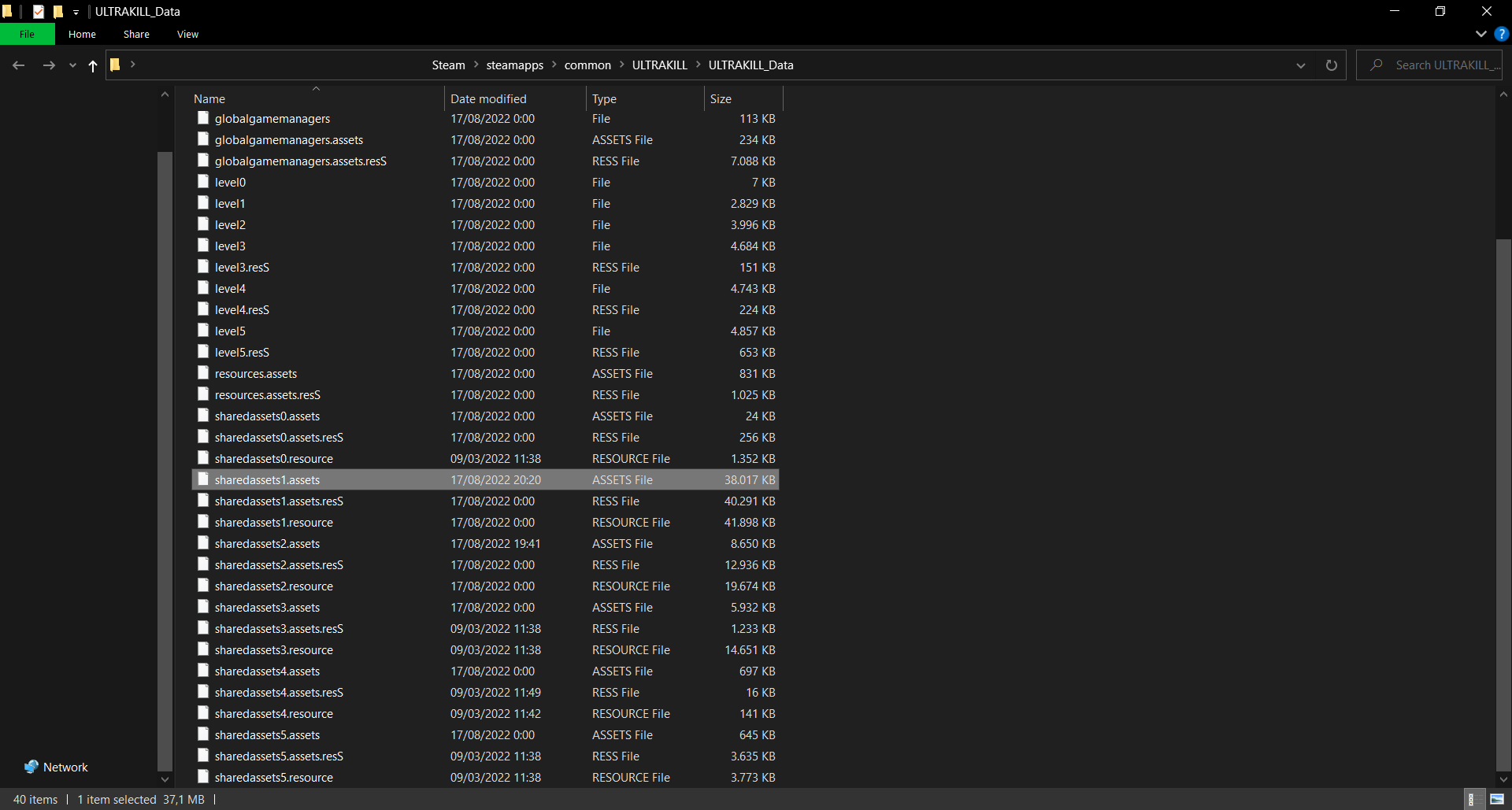1512x810 pixels.
Task: Select the sharedassets1.assets.resS file name
Action: coord(279,501)
